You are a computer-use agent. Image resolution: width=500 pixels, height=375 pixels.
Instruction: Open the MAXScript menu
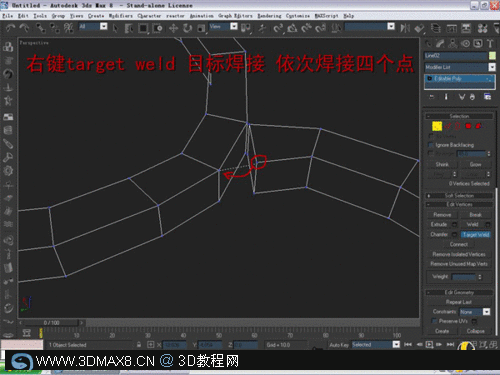pyautogui.click(x=326, y=16)
